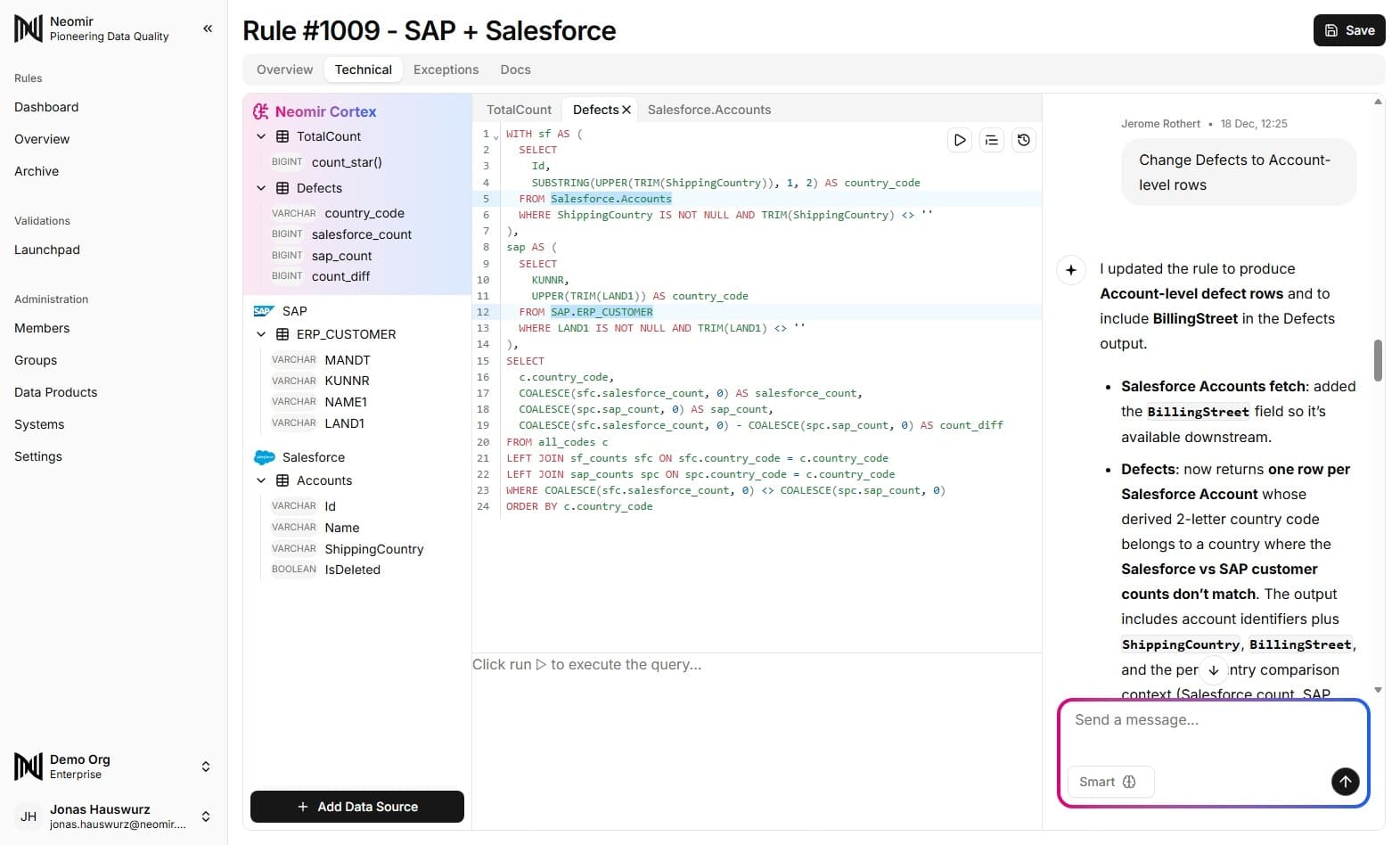
Task: Toggle the Smart mode selector
Action: pyautogui.click(x=1109, y=782)
